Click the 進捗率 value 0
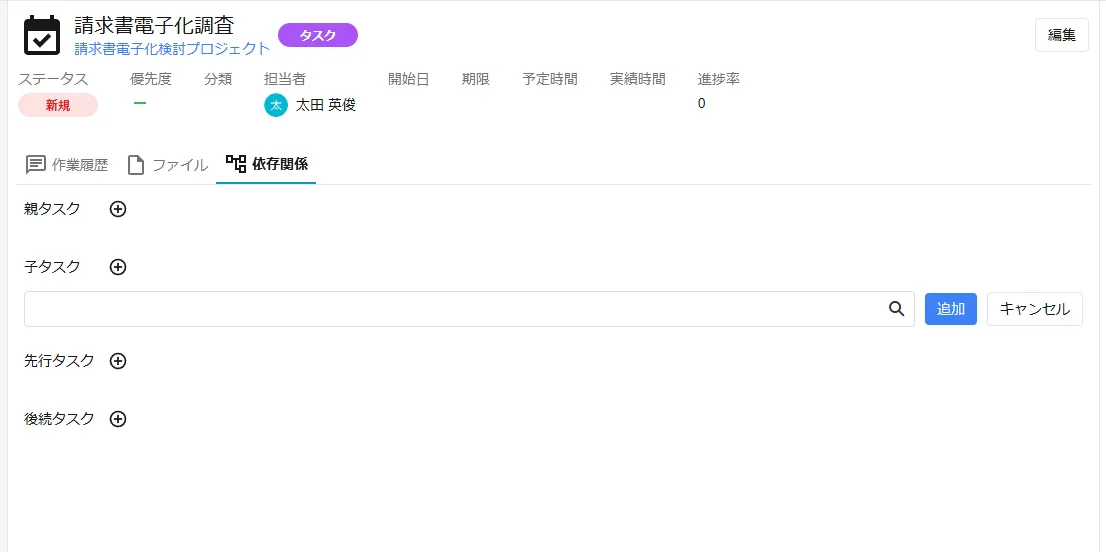Screen dimensions: 1106x552 click(x=701, y=104)
